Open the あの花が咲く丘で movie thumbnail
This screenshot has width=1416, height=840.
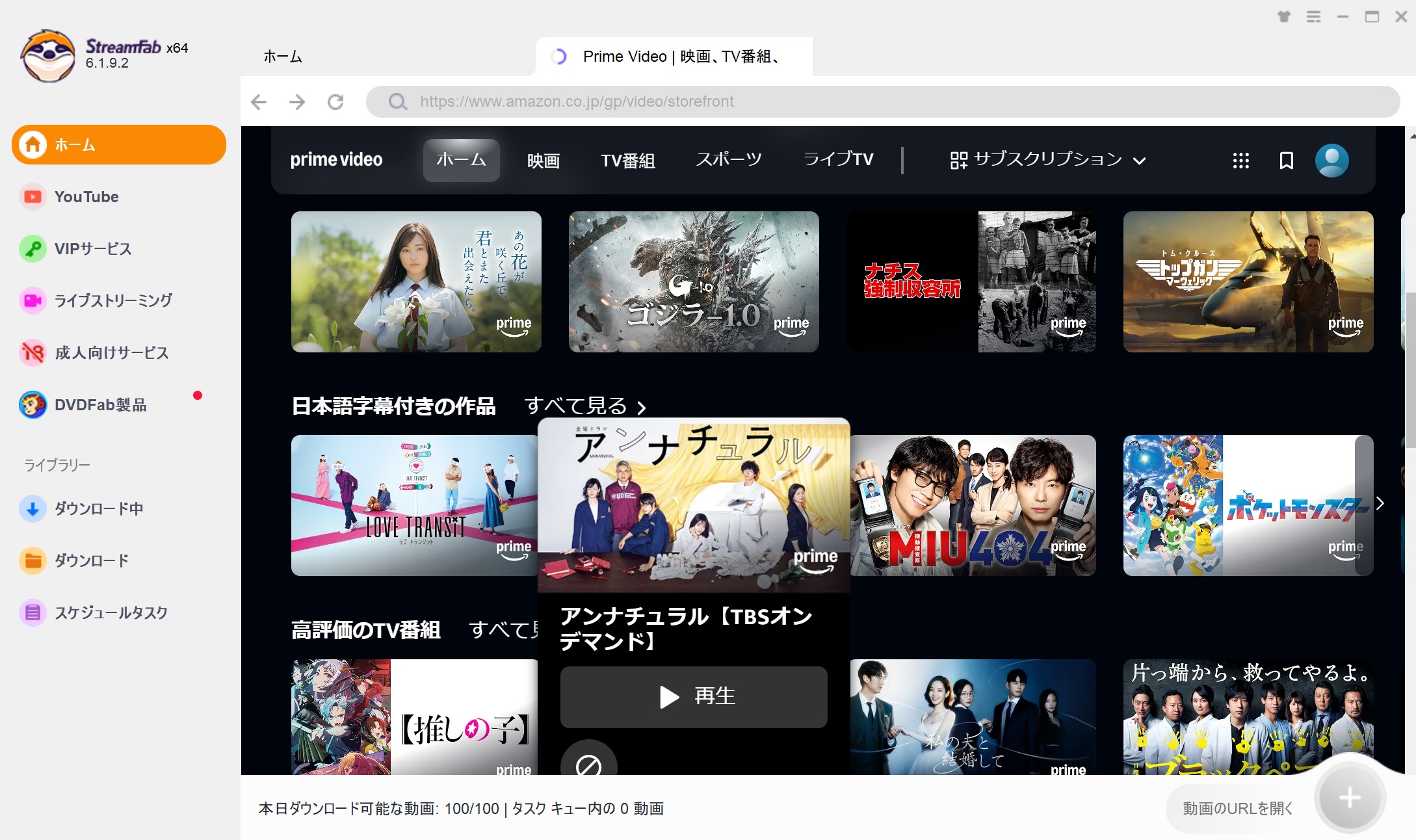tap(416, 282)
